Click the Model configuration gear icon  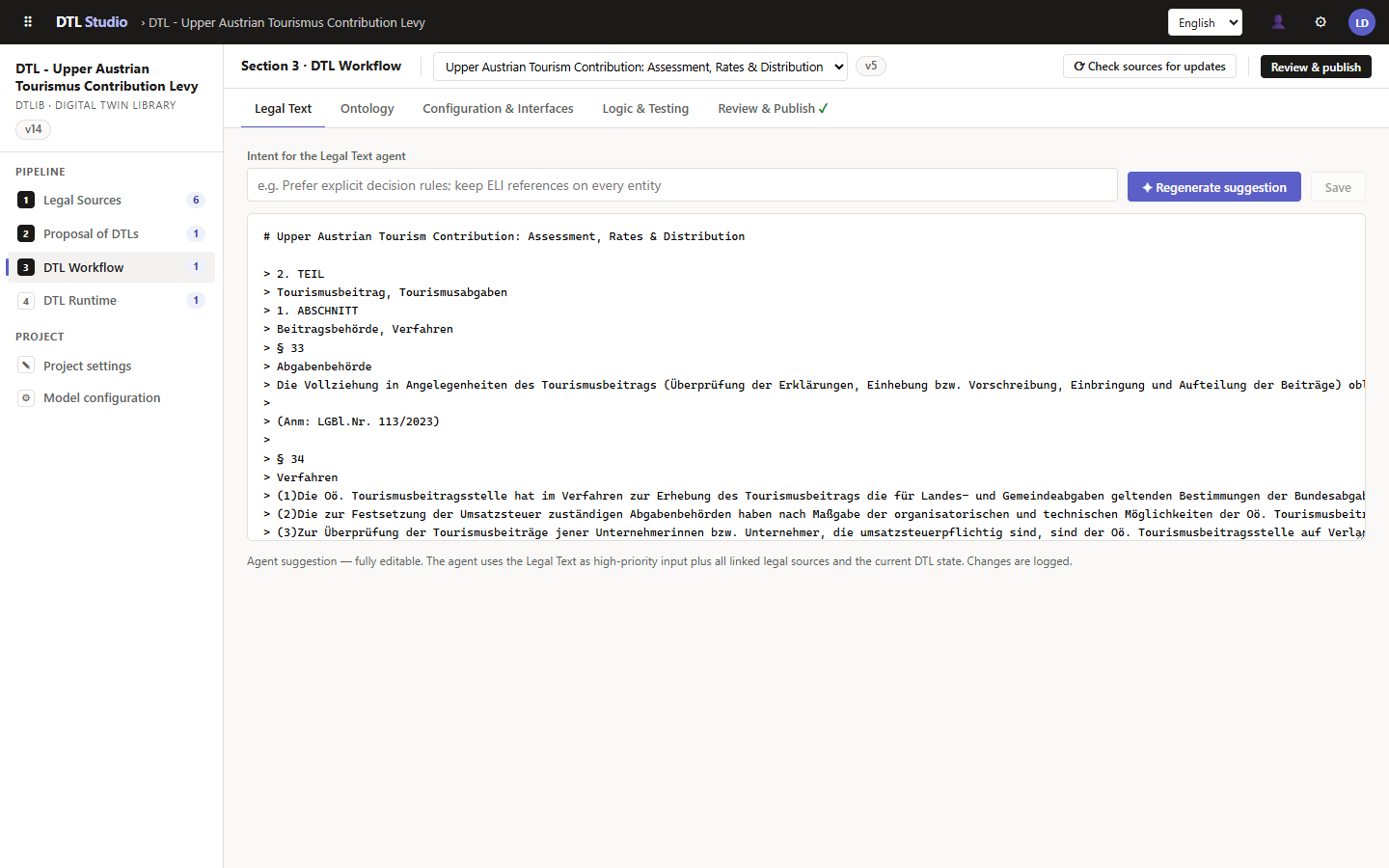(26, 397)
